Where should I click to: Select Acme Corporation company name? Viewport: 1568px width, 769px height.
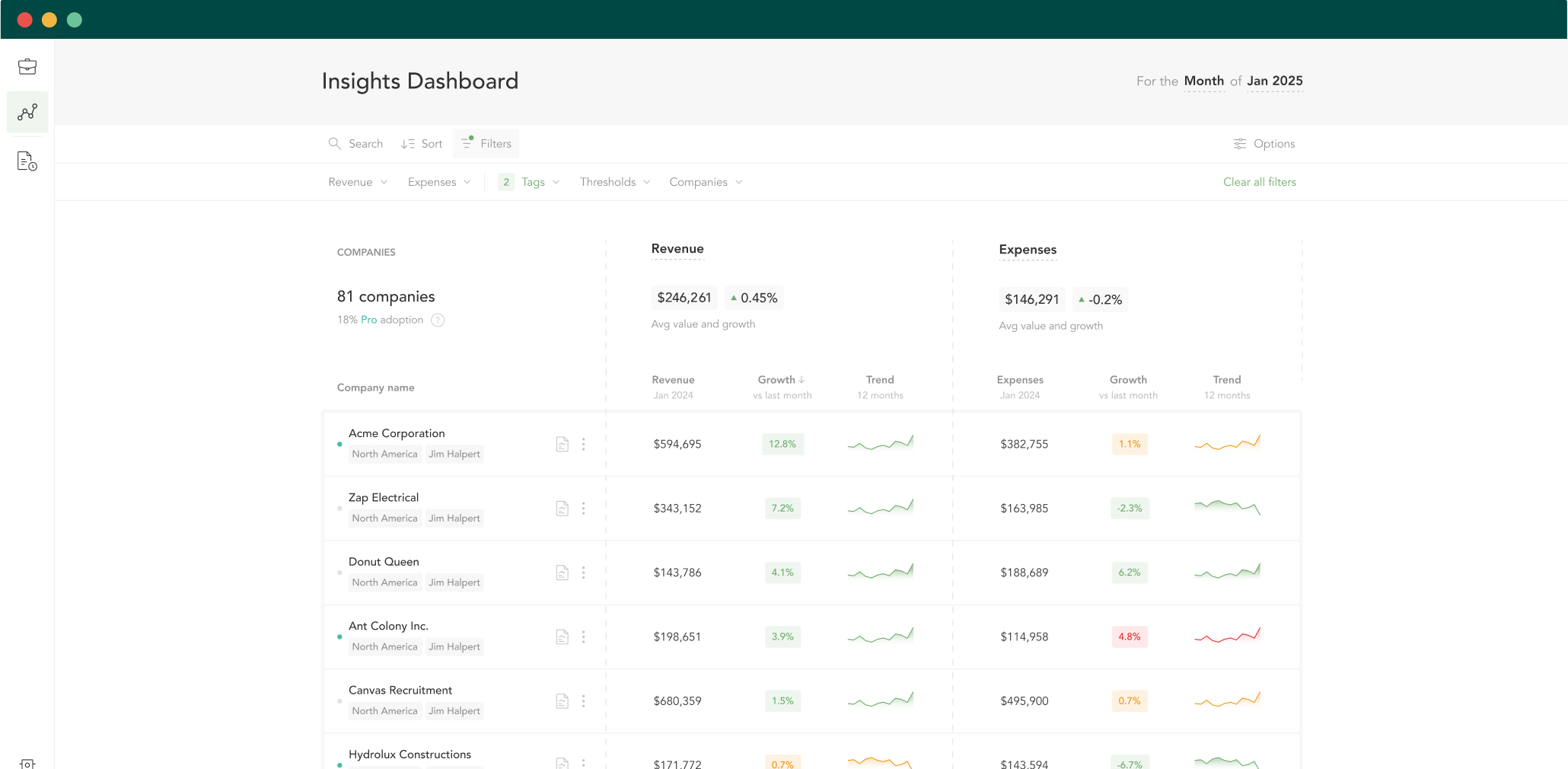[x=397, y=433]
